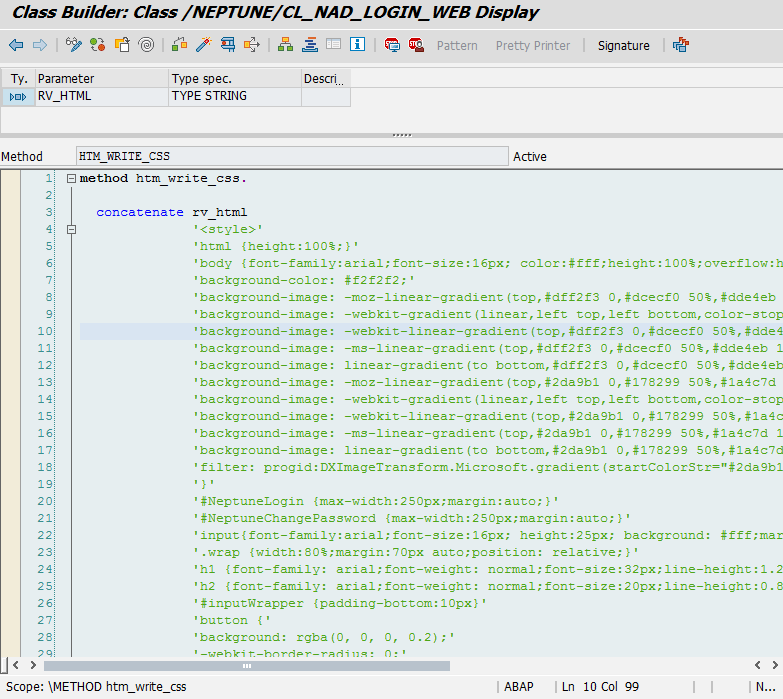Open the object hierarchy display icon
The width and height of the screenshot is (783, 699).
coord(285,45)
